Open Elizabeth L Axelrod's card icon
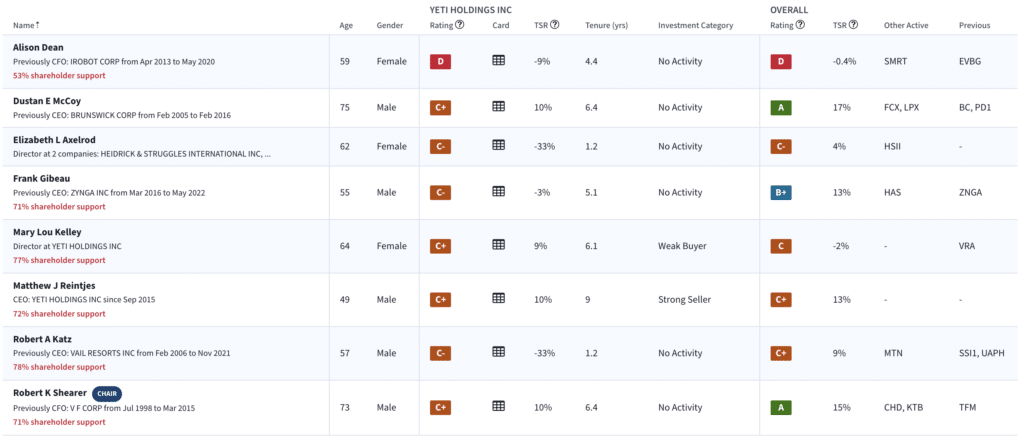 [x=498, y=146]
